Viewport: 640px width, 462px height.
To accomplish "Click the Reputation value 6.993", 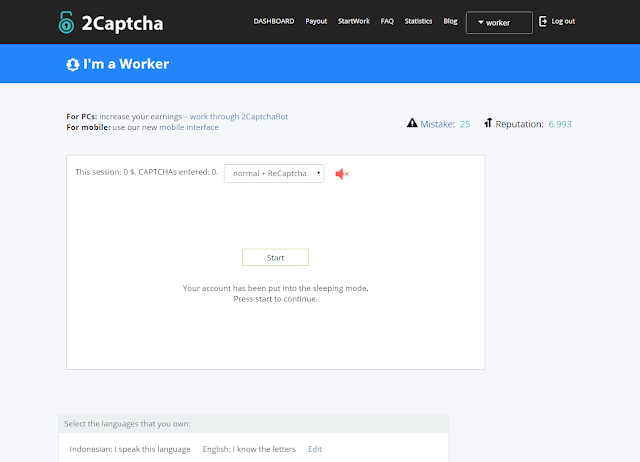I will [x=560, y=124].
